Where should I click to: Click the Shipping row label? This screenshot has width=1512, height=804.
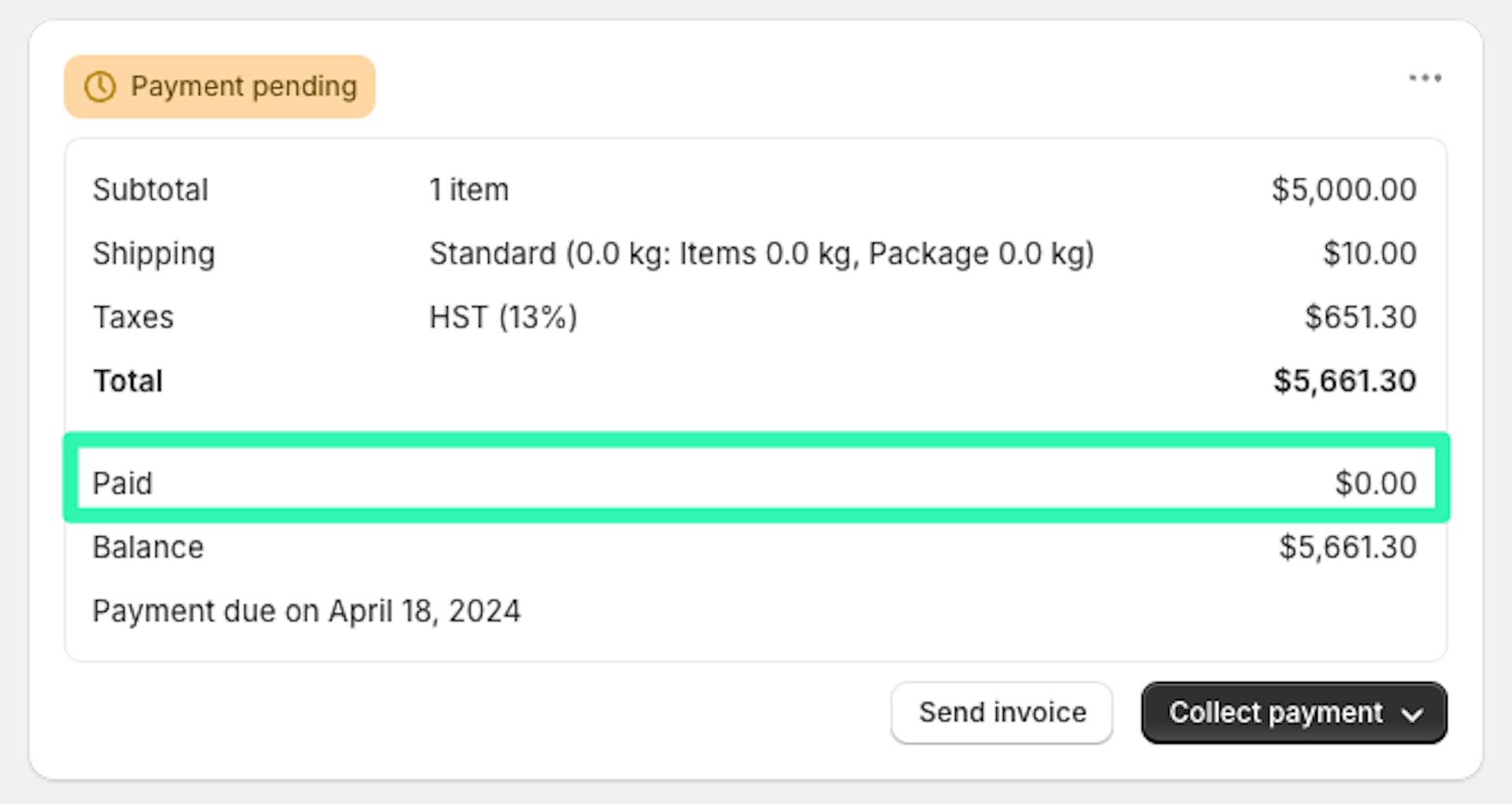coord(154,254)
